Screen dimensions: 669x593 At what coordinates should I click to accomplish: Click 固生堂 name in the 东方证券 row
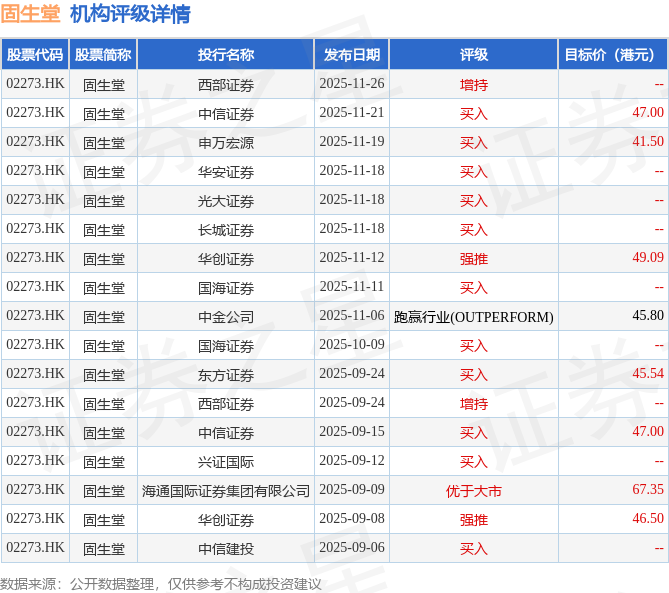click(104, 375)
